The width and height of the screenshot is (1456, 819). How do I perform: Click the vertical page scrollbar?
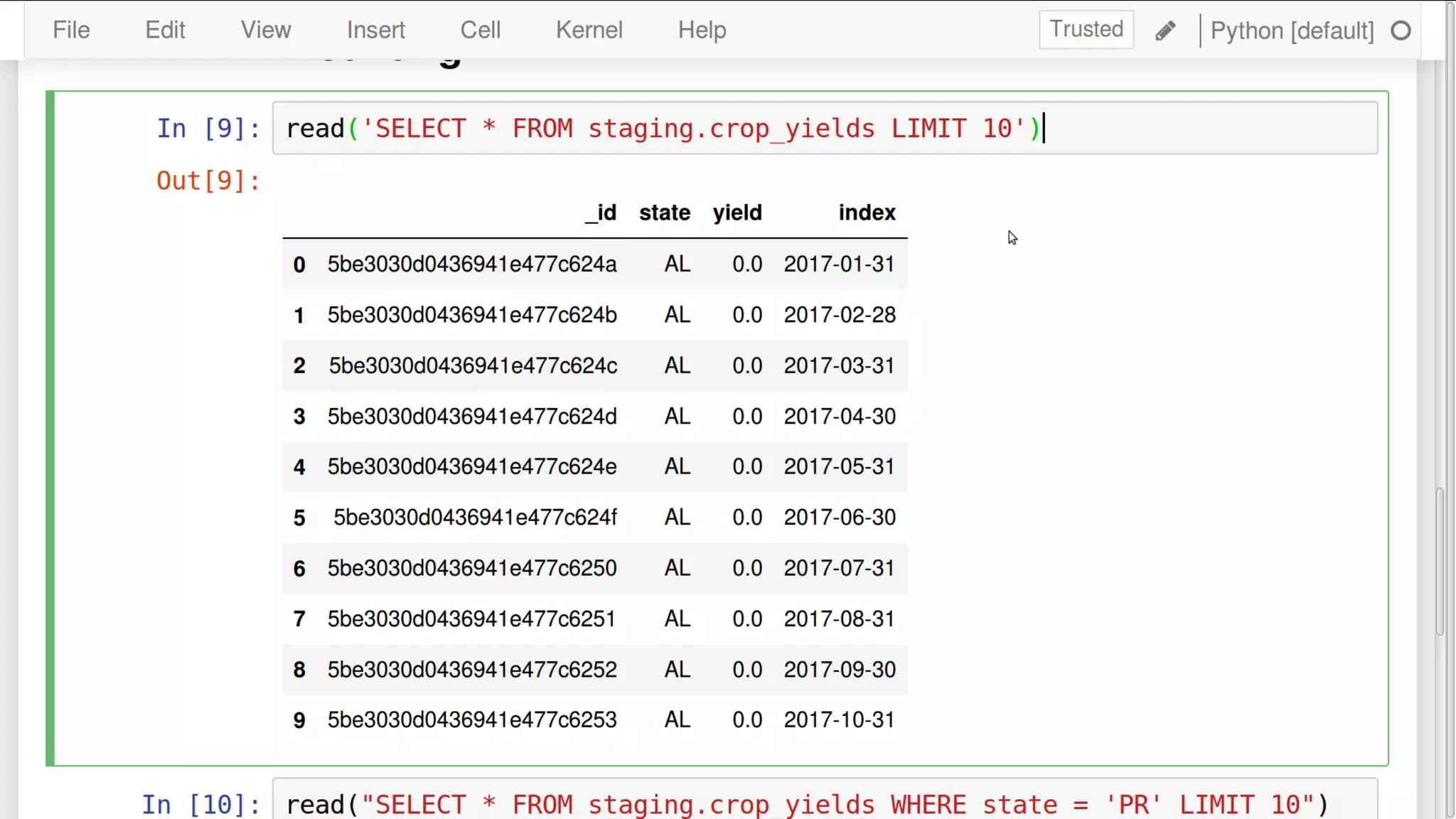point(1440,561)
